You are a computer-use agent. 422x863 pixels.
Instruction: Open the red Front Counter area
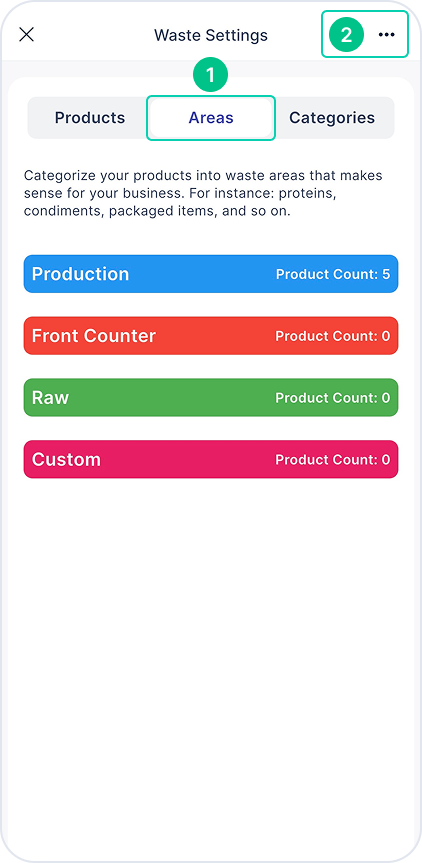pyautogui.click(x=211, y=336)
